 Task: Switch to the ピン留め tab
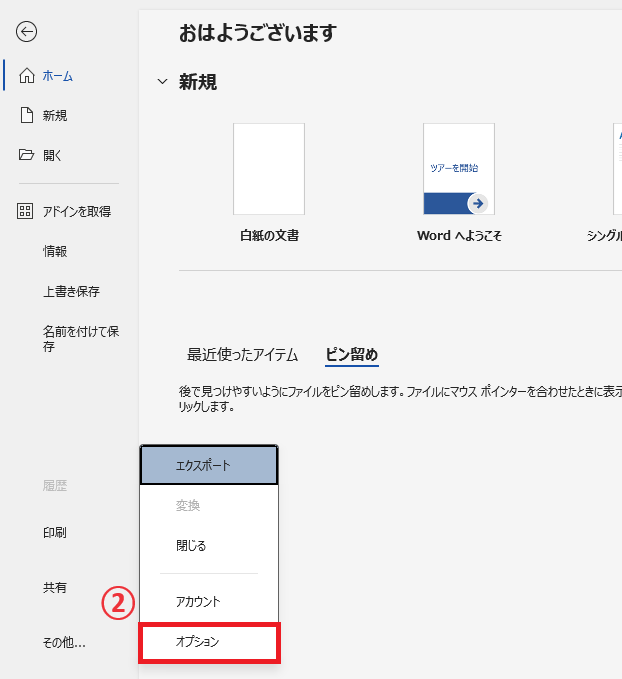(352, 355)
